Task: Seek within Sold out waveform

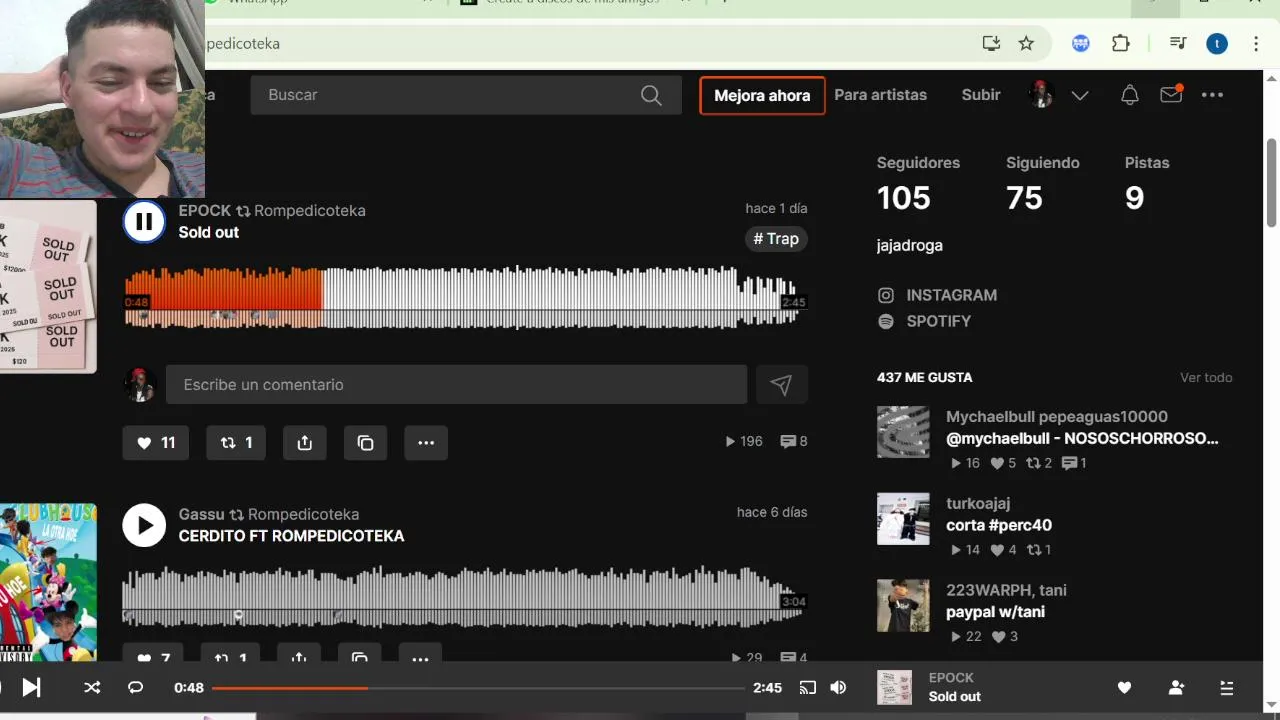Action: [x=463, y=297]
